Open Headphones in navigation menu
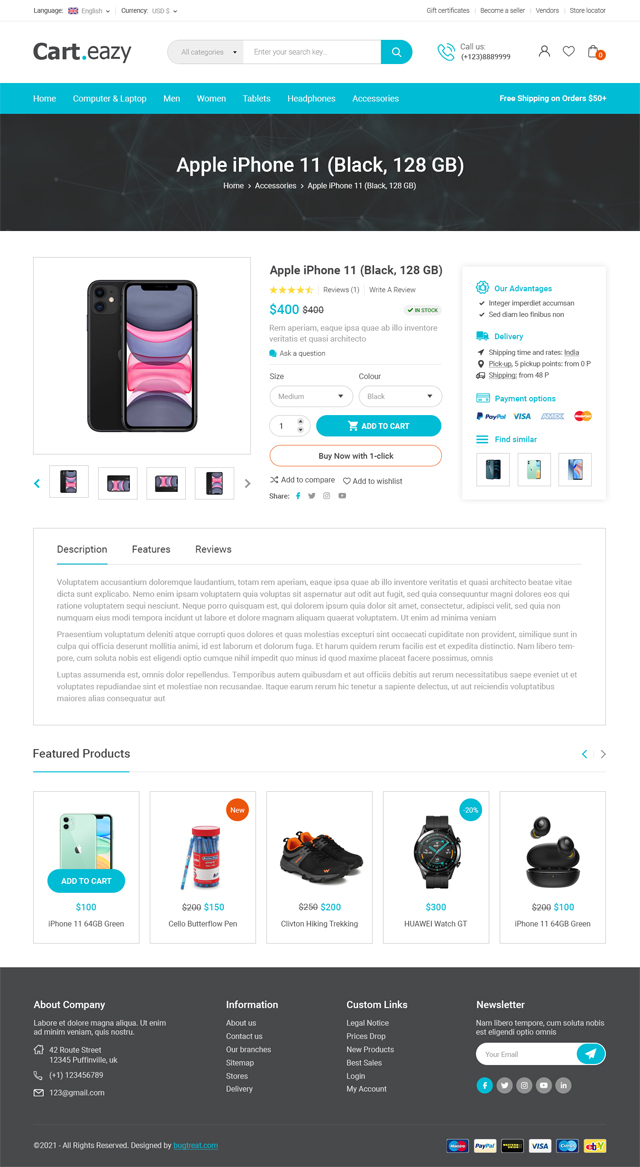 pos(311,98)
